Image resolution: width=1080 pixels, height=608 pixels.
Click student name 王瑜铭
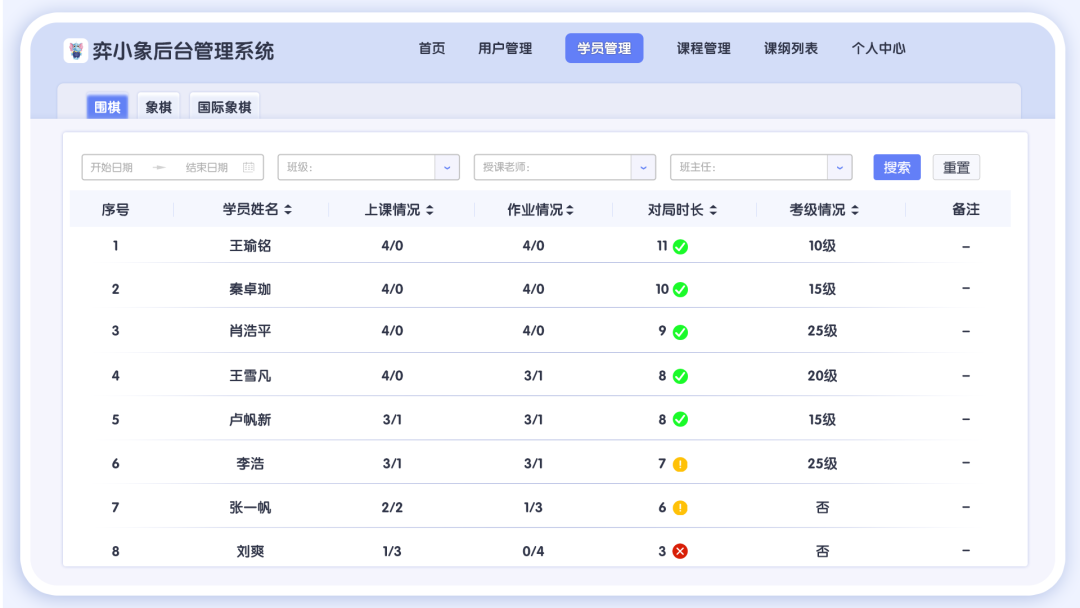250,246
